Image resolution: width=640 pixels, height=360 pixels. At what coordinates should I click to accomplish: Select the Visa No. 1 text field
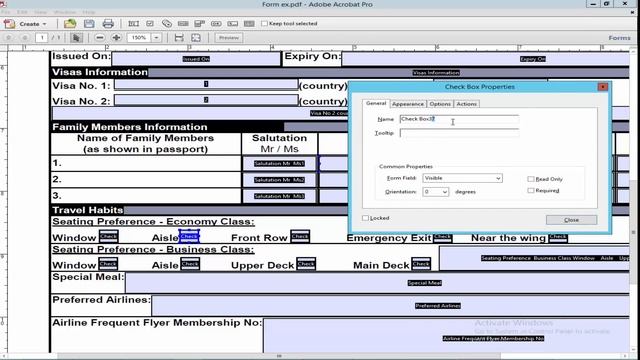tap(206, 84)
